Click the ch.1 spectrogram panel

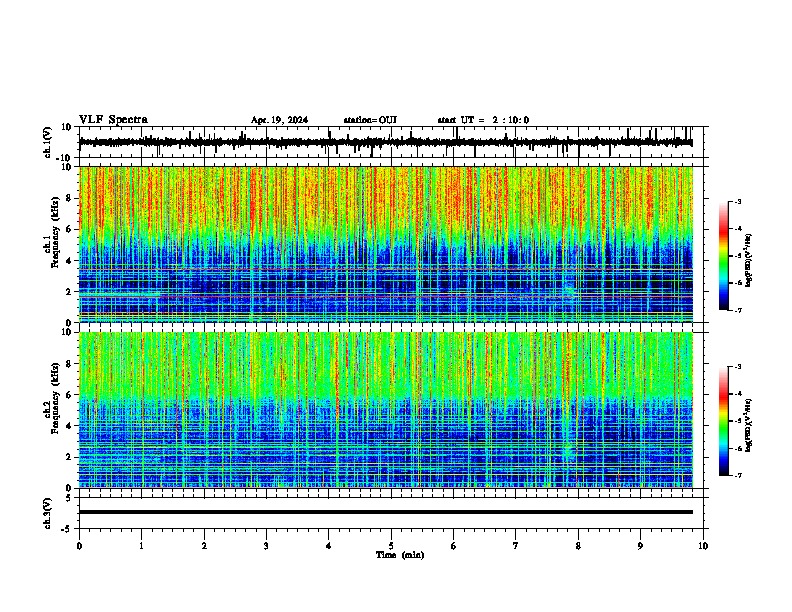[x=386, y=244]
